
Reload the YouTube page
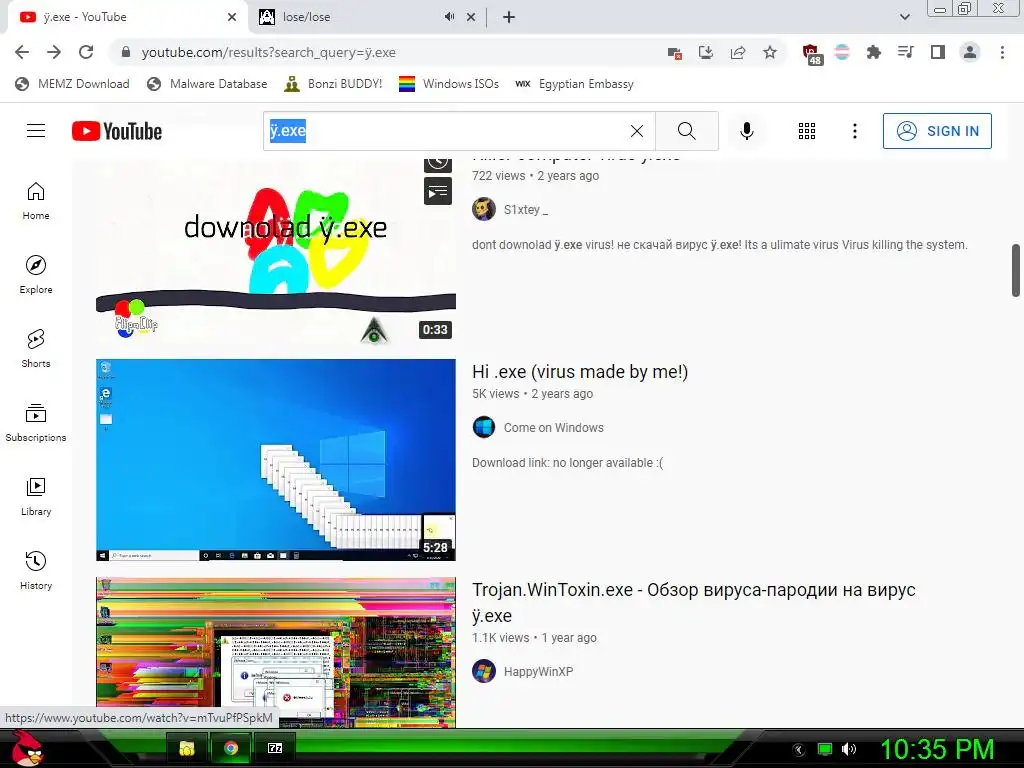pos(86,52)
